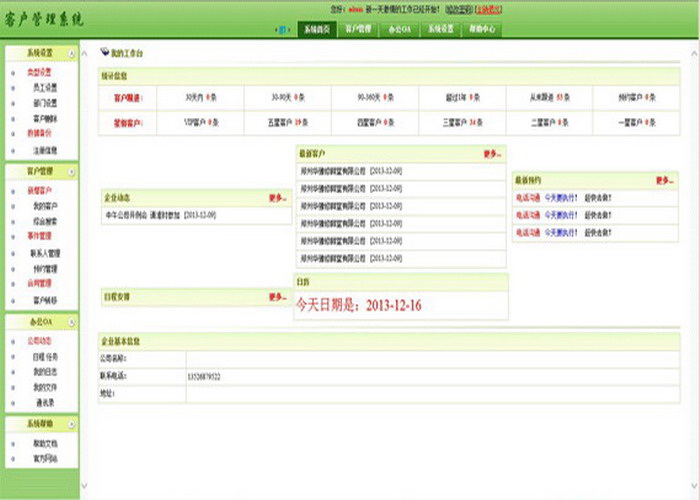Viewport: 700px width, 500px height.
Task: Collapse the 办公OA sidebar panel arrow
Action: point(71,322)
